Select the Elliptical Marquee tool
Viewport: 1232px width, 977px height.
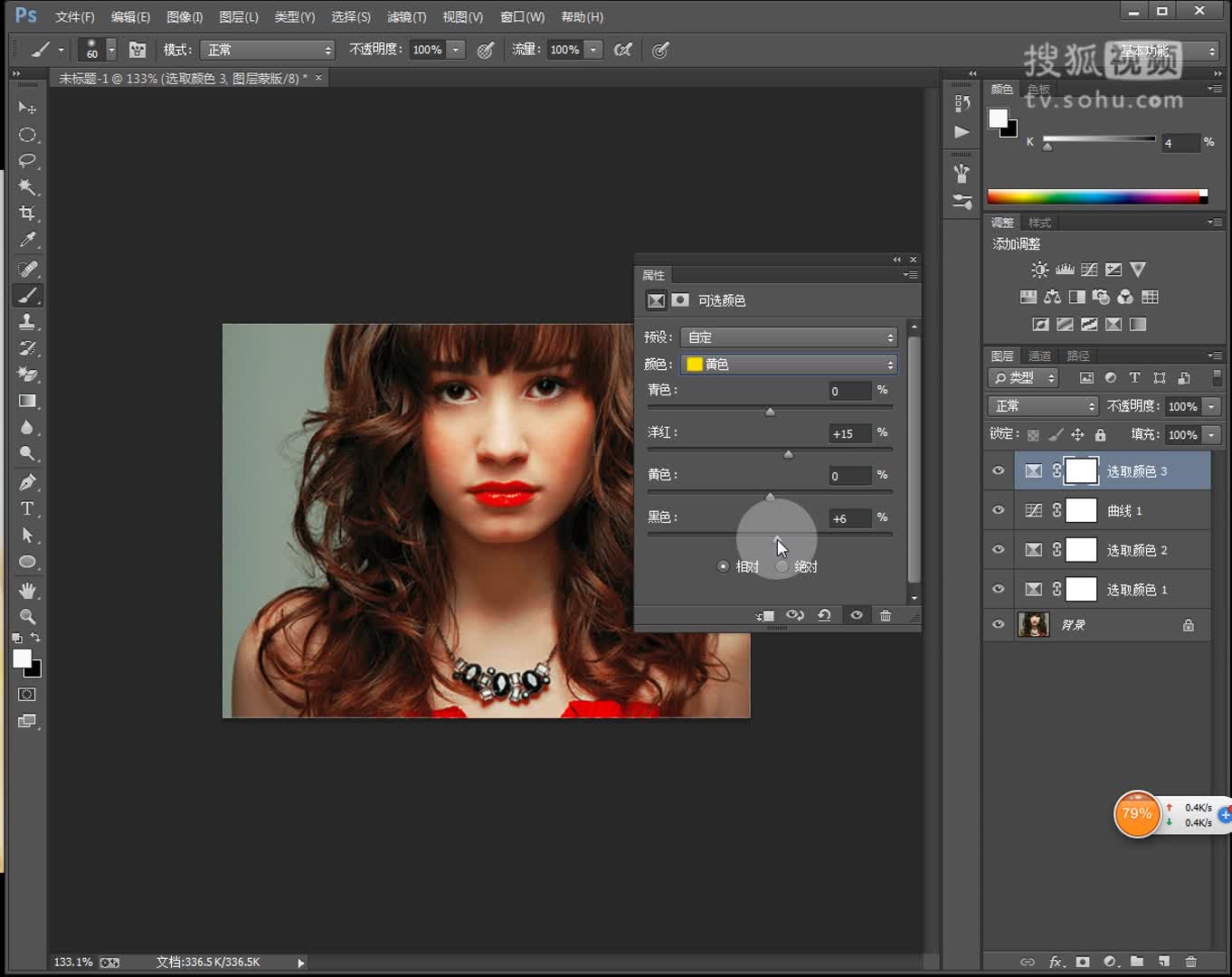tap(27, 135)
